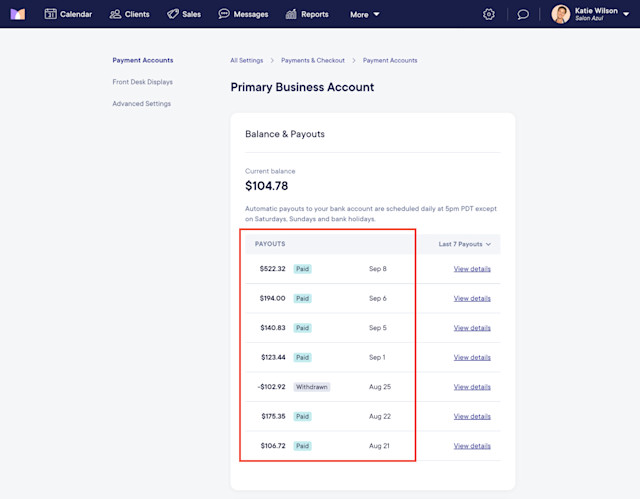Screen dimensions: 640x499
Task: Select Advanced Settings in sidebar
Action: pos(142,104)
